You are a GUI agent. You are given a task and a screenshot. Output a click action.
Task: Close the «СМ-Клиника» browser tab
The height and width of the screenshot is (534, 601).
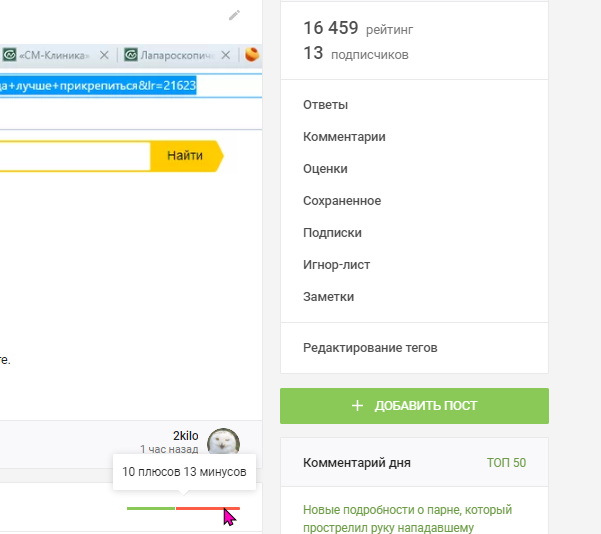point(104,54)
